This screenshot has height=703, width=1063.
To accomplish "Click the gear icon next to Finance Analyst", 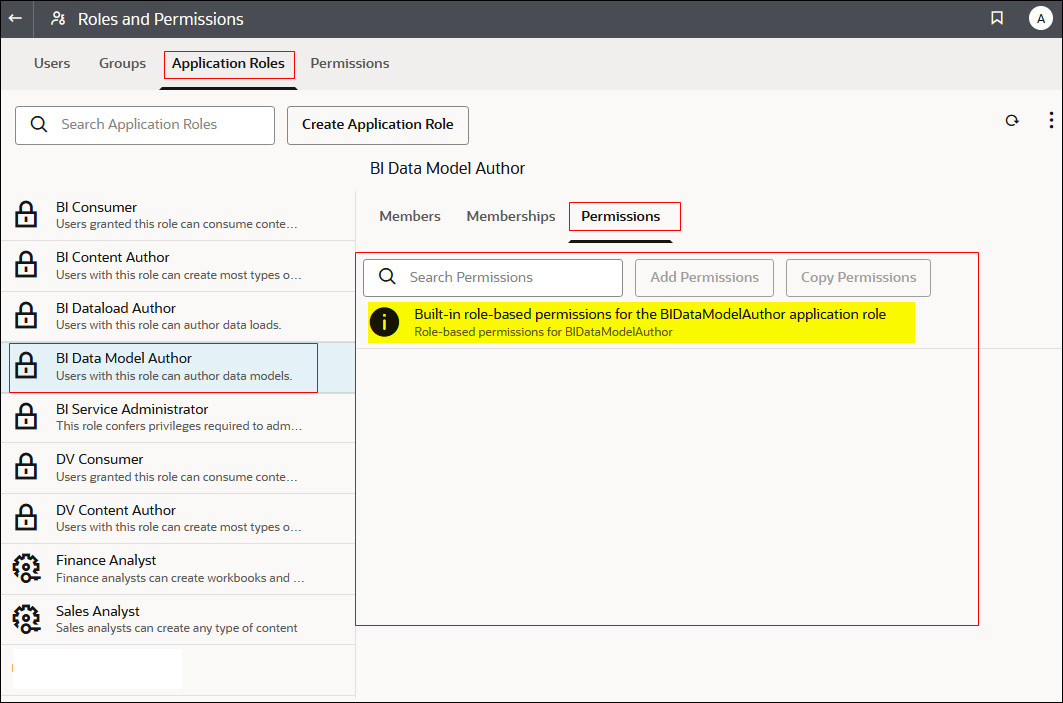I will click(x=26, y=568).
